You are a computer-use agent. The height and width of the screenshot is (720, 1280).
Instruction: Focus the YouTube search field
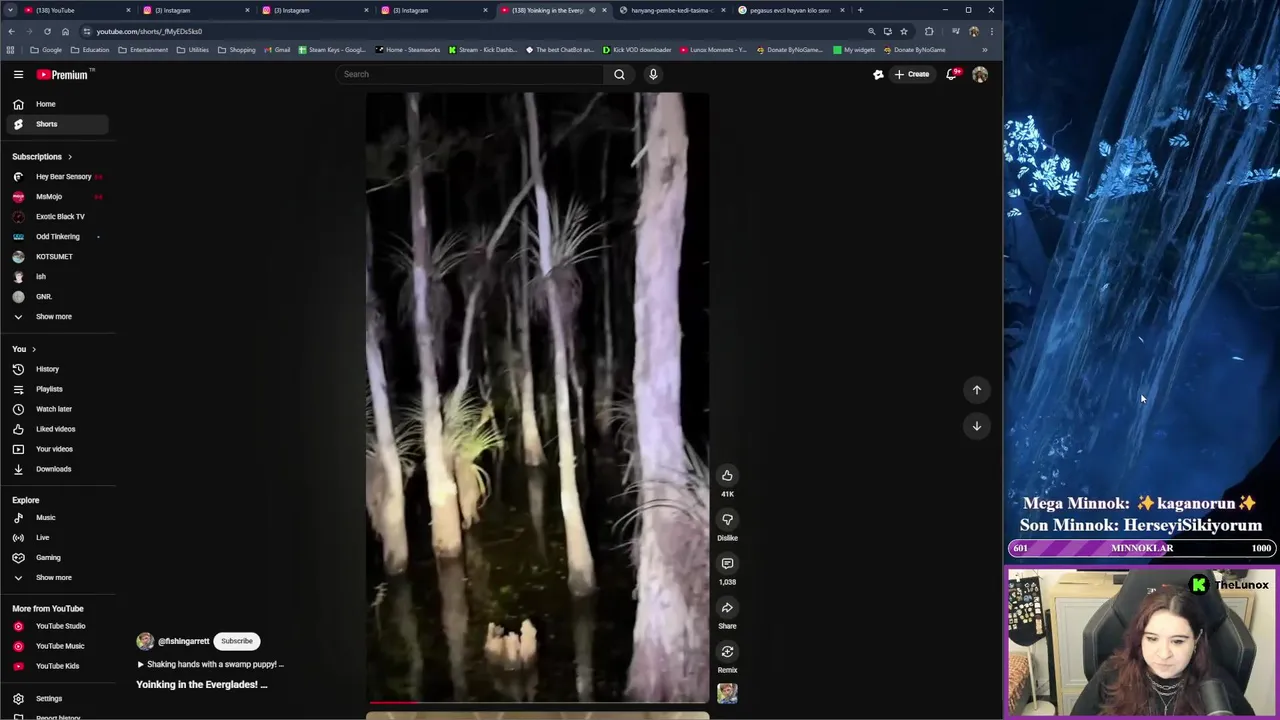470,74
